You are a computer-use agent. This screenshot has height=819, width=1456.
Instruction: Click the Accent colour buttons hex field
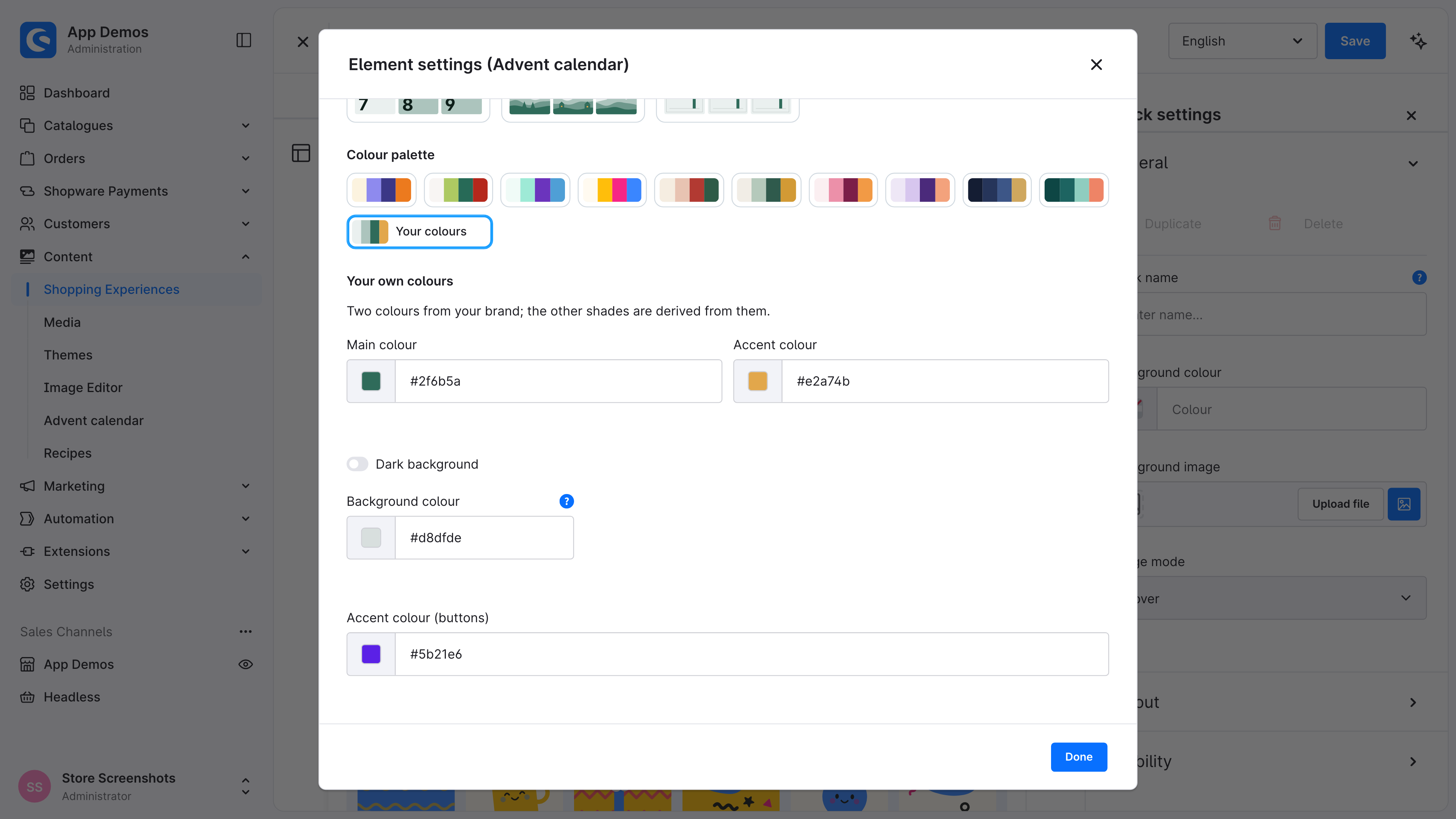point(752,654)
